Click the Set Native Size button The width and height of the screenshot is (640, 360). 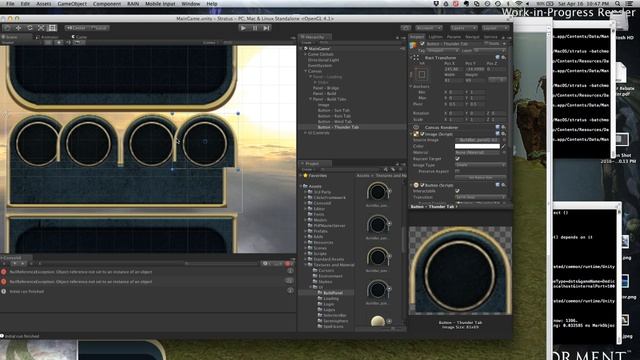click(x=480, y=178)
